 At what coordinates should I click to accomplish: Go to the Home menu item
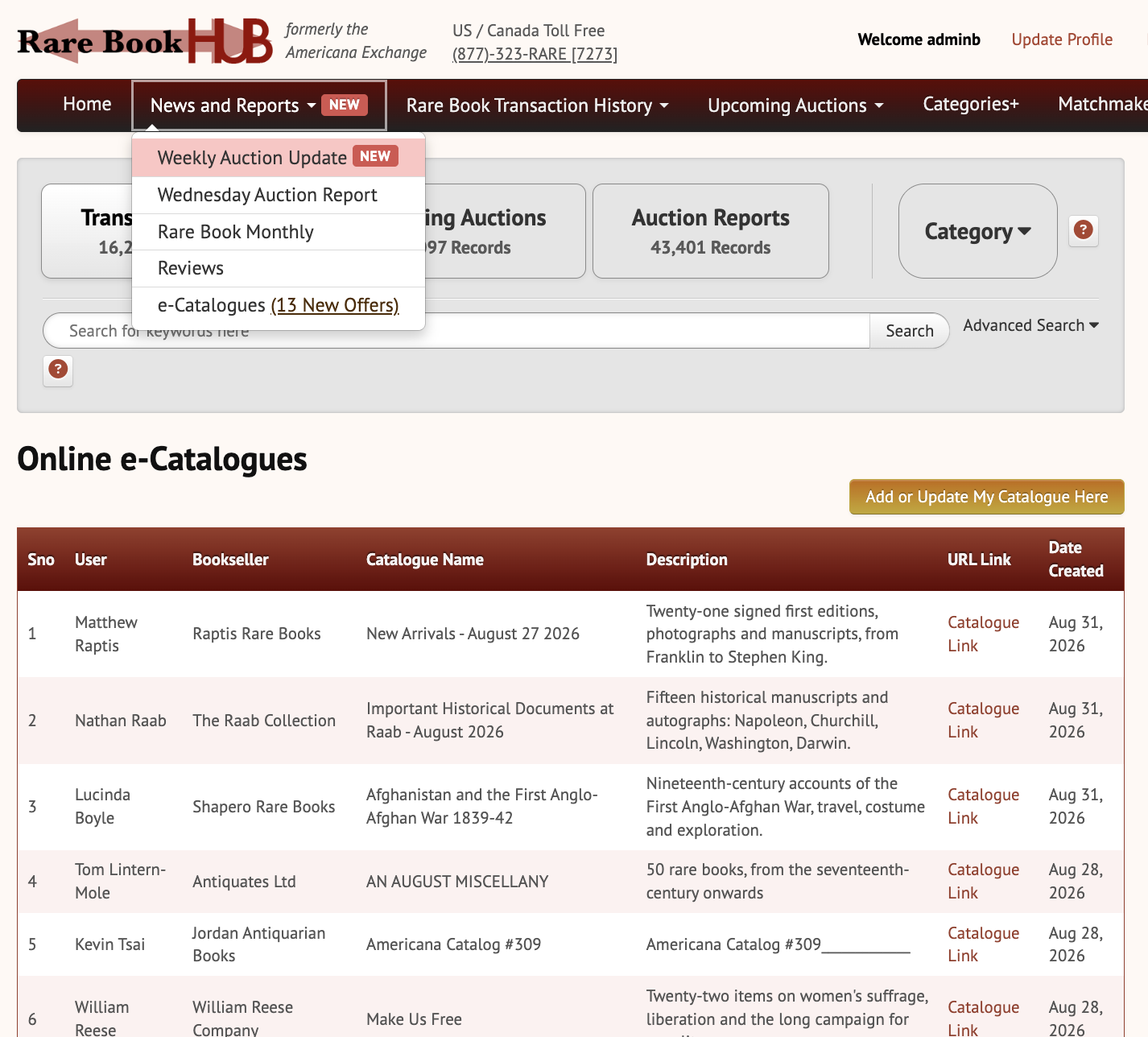[87, 104]
